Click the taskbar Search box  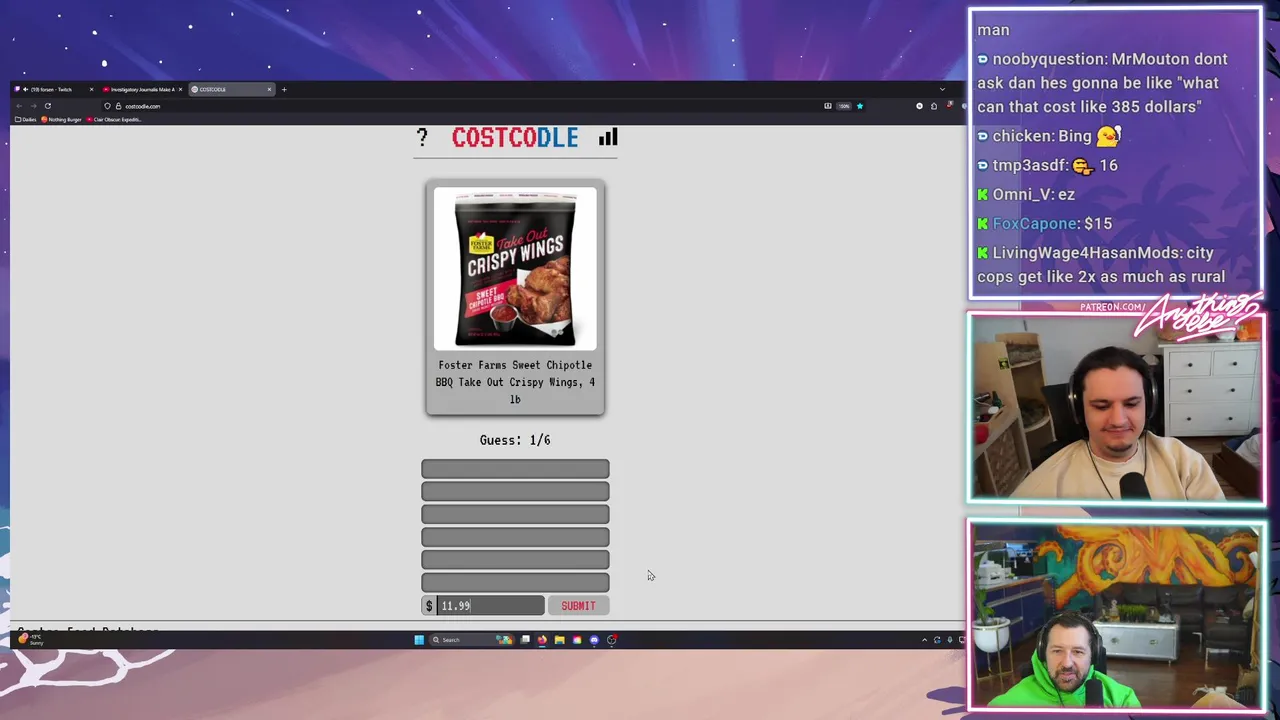click(470, 640)
